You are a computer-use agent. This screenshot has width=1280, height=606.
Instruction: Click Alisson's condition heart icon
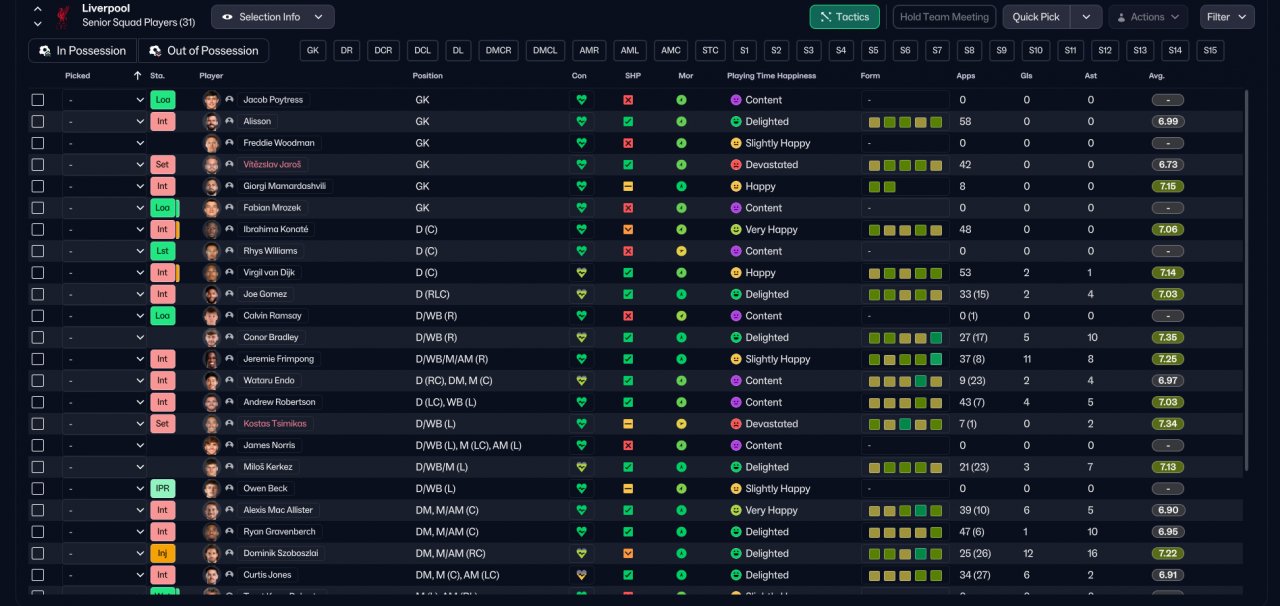click(x=580, y=121)
